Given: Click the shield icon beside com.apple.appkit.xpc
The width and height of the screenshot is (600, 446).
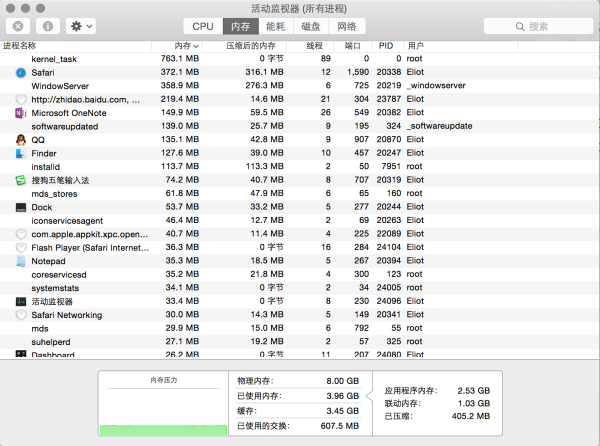Looking at the screenshot, I should [21, 234].
